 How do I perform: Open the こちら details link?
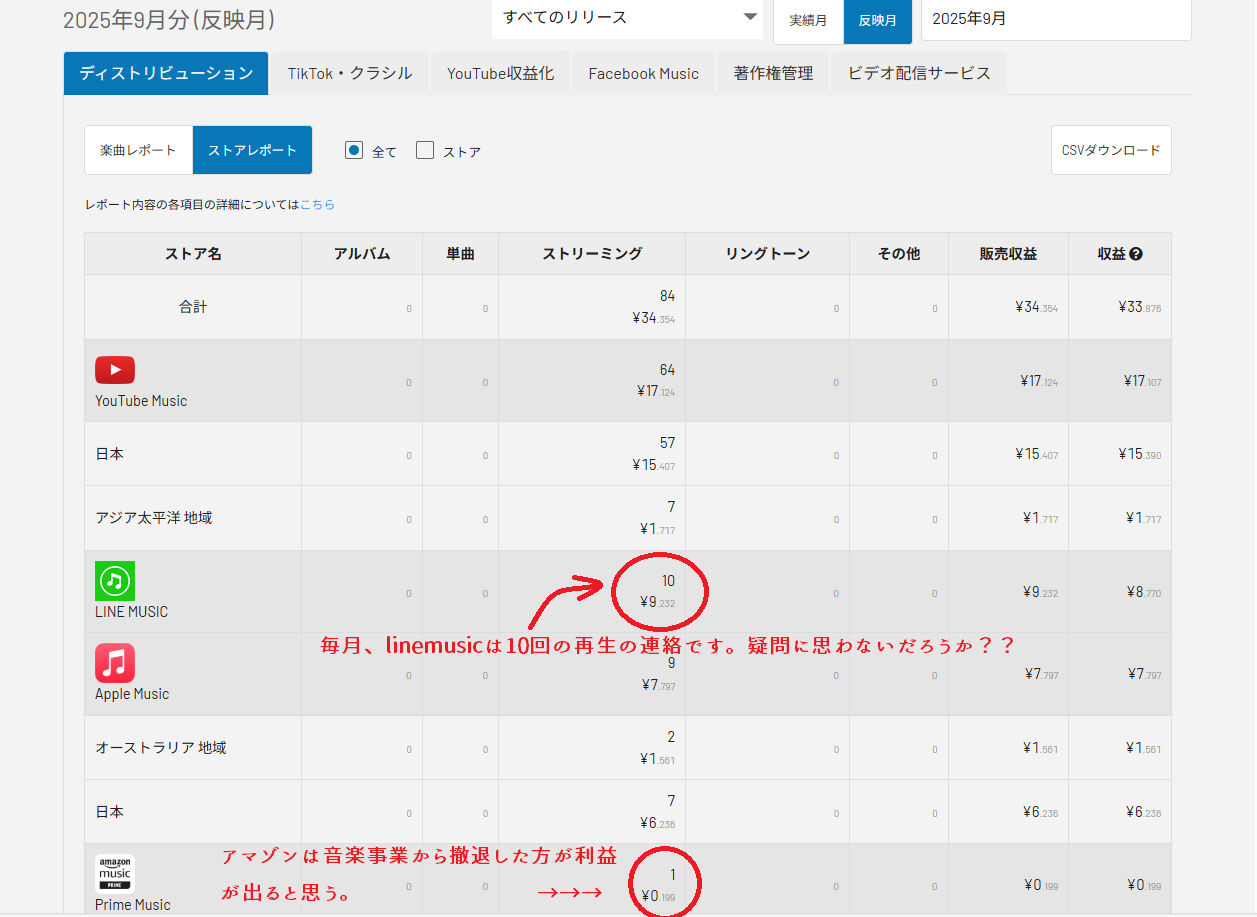317,204
